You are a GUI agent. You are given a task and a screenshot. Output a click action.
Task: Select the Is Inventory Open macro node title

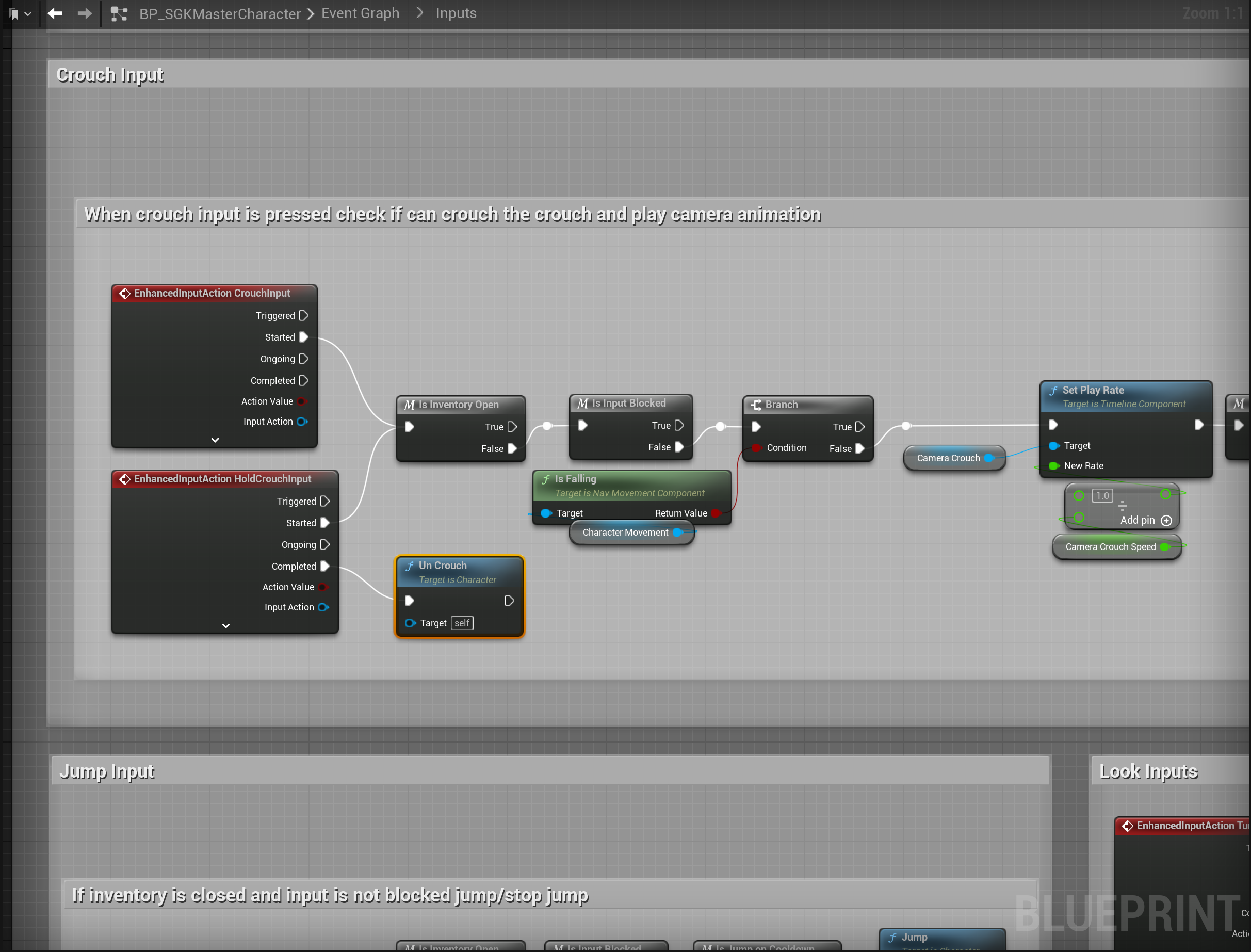459,405
